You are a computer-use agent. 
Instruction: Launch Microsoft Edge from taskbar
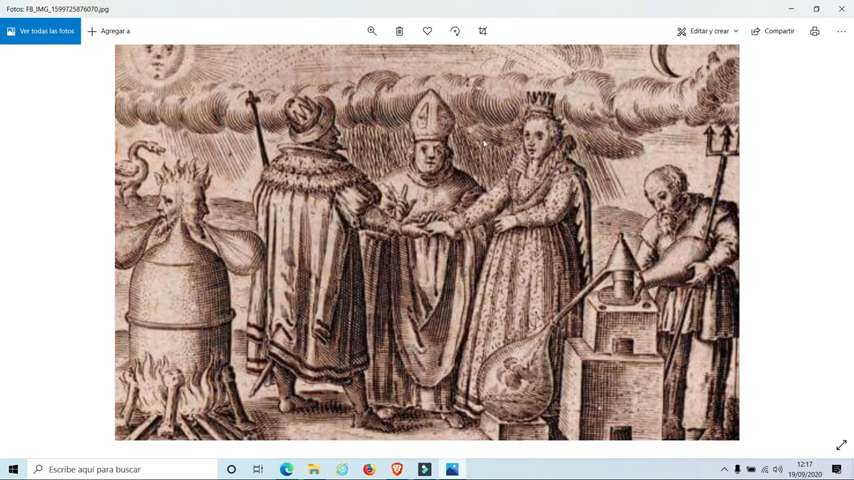tap(286, 469)
